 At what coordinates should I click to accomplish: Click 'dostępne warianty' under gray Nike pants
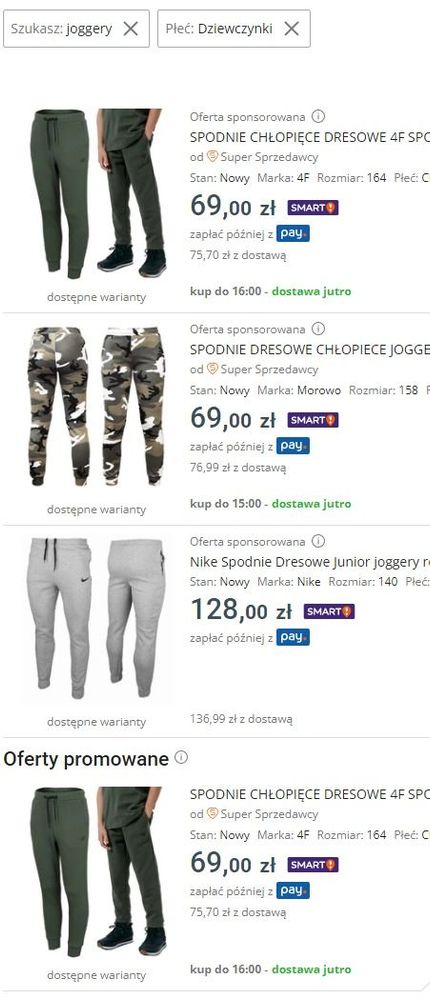(97, 722)
